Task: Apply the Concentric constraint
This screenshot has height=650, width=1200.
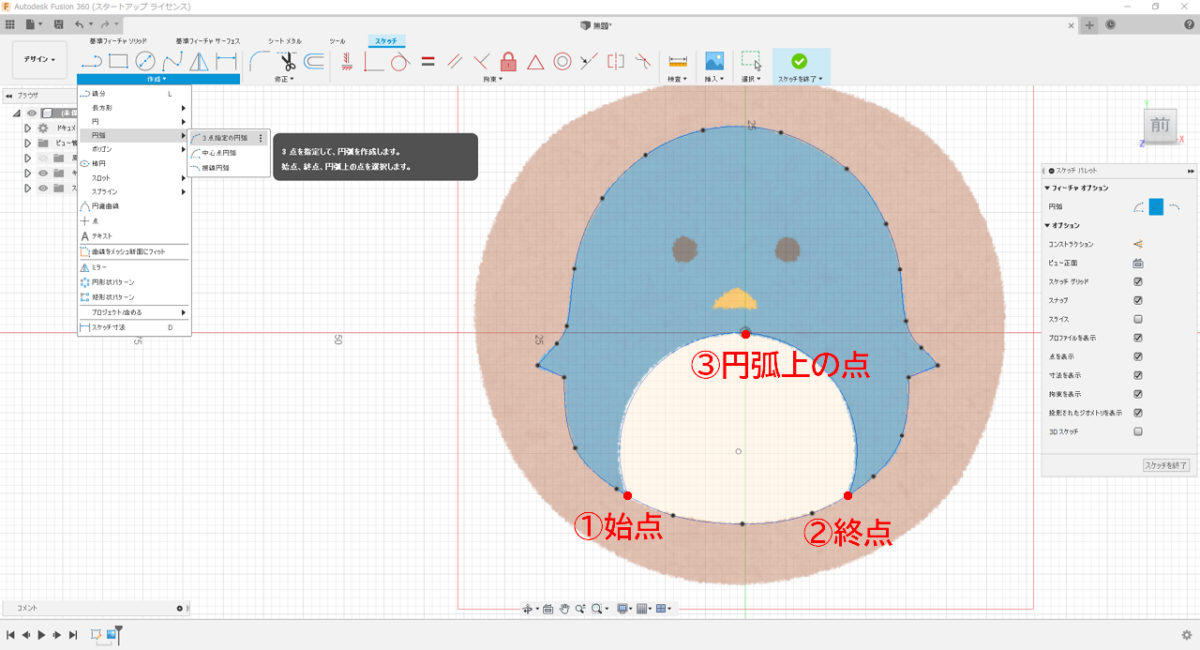Action: click(x=562, y=61)
